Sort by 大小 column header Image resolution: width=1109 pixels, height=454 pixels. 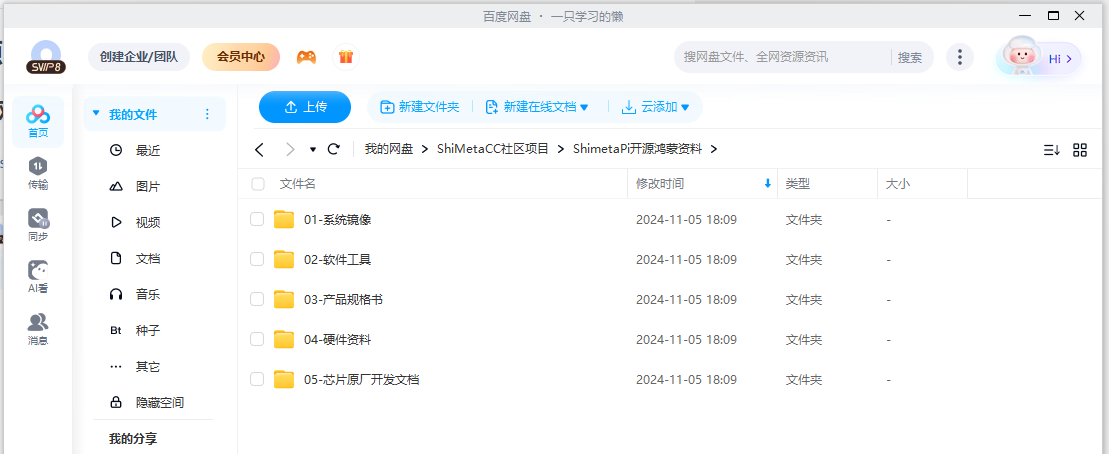click(898, 184)
